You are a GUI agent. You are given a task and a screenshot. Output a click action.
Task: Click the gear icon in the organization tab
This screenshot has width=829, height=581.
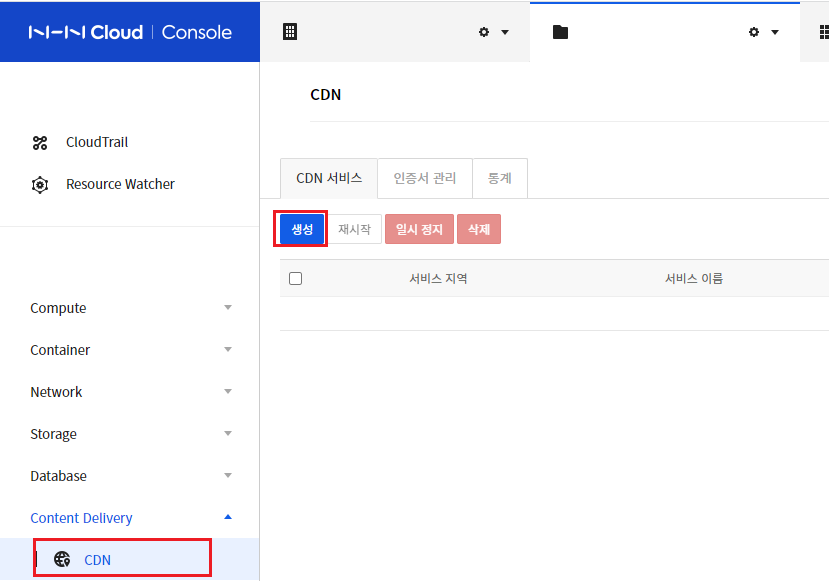coord(484,32)
